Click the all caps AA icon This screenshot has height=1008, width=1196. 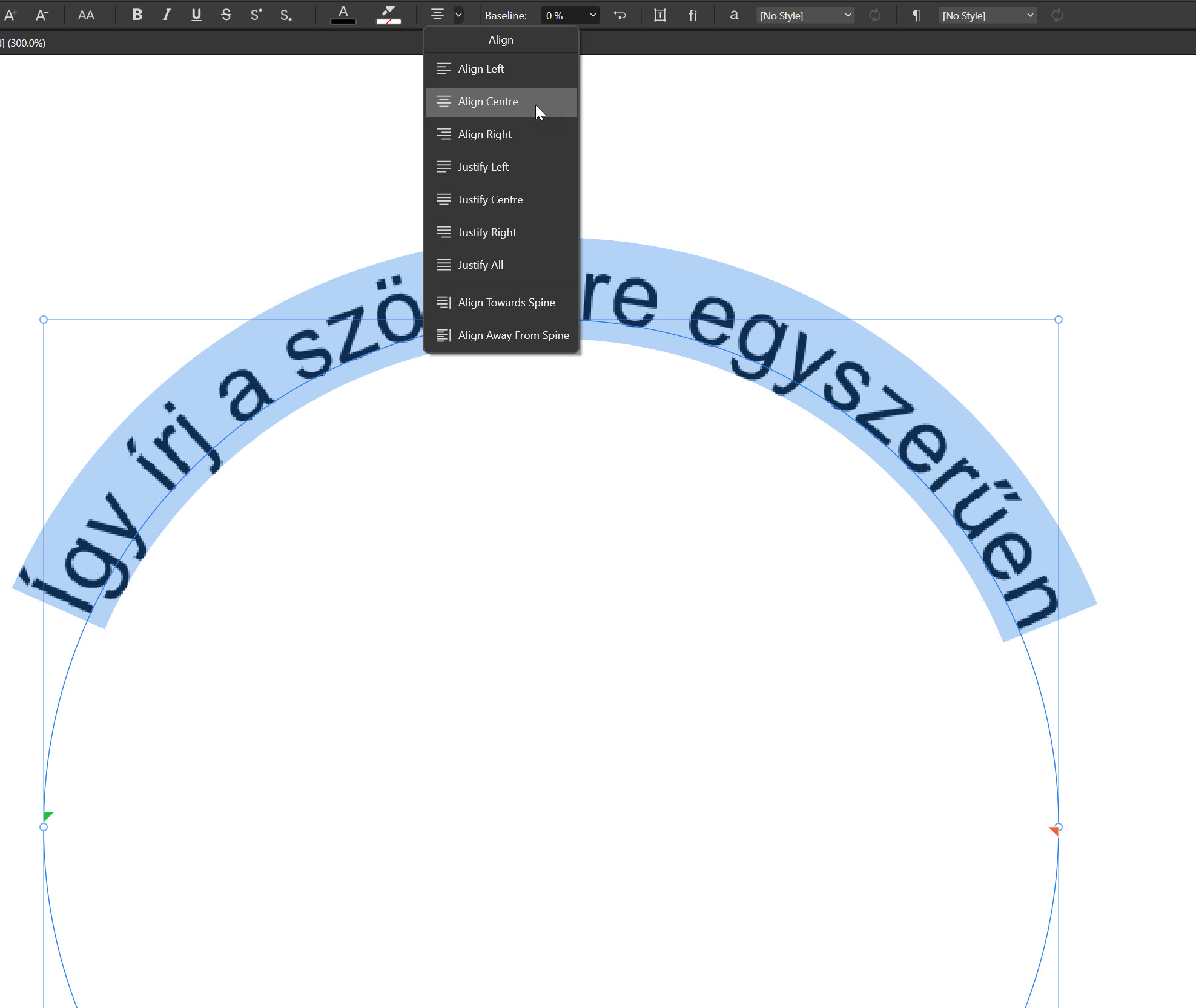point(86,15)
